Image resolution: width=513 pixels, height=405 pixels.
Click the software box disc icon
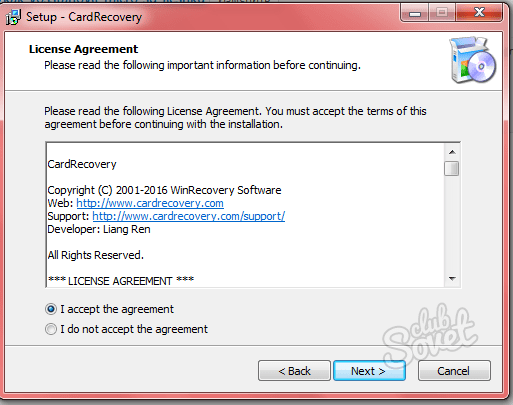(x=473, y=60)
